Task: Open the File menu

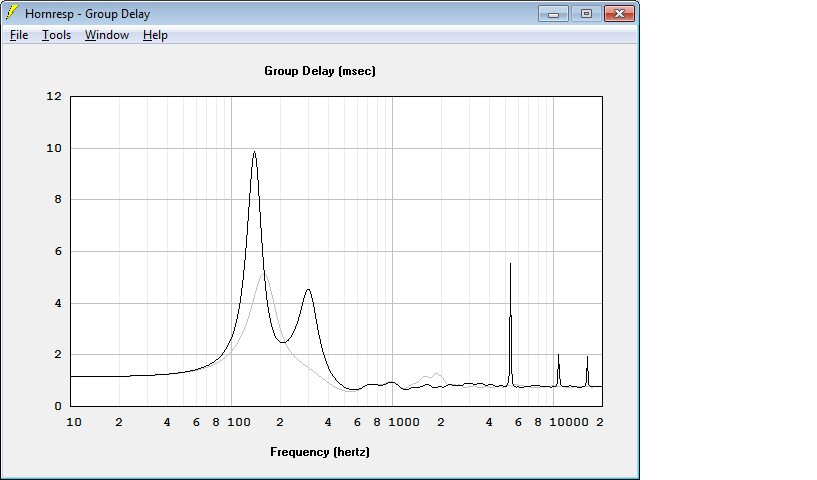Action: tap(19, 35)
